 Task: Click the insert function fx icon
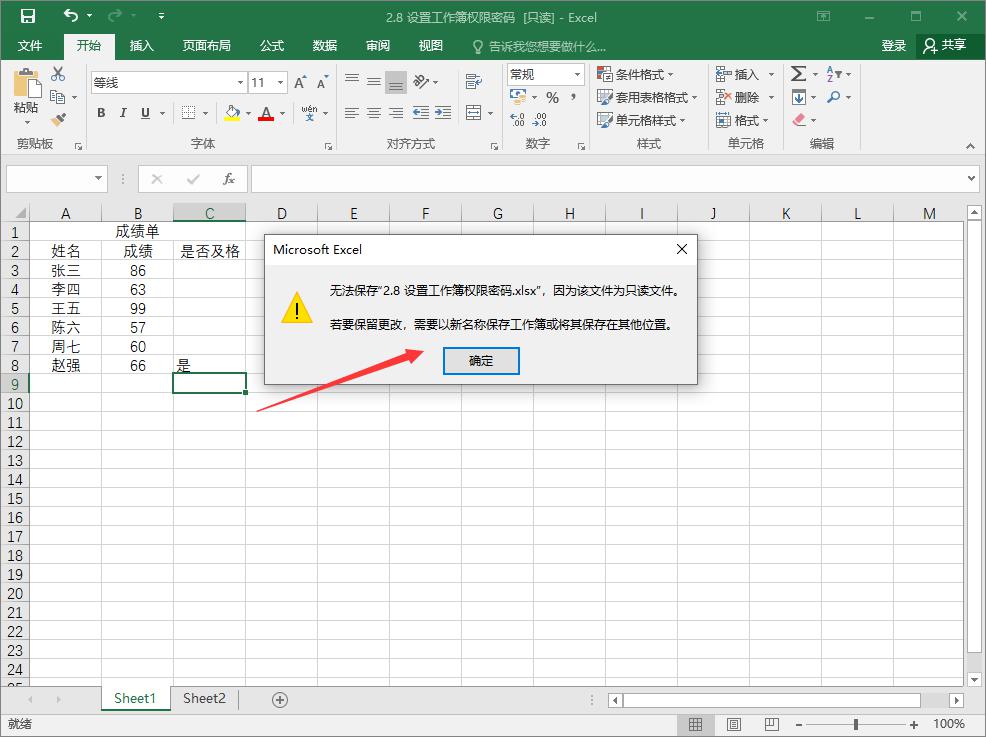click(x=229, y=179)
